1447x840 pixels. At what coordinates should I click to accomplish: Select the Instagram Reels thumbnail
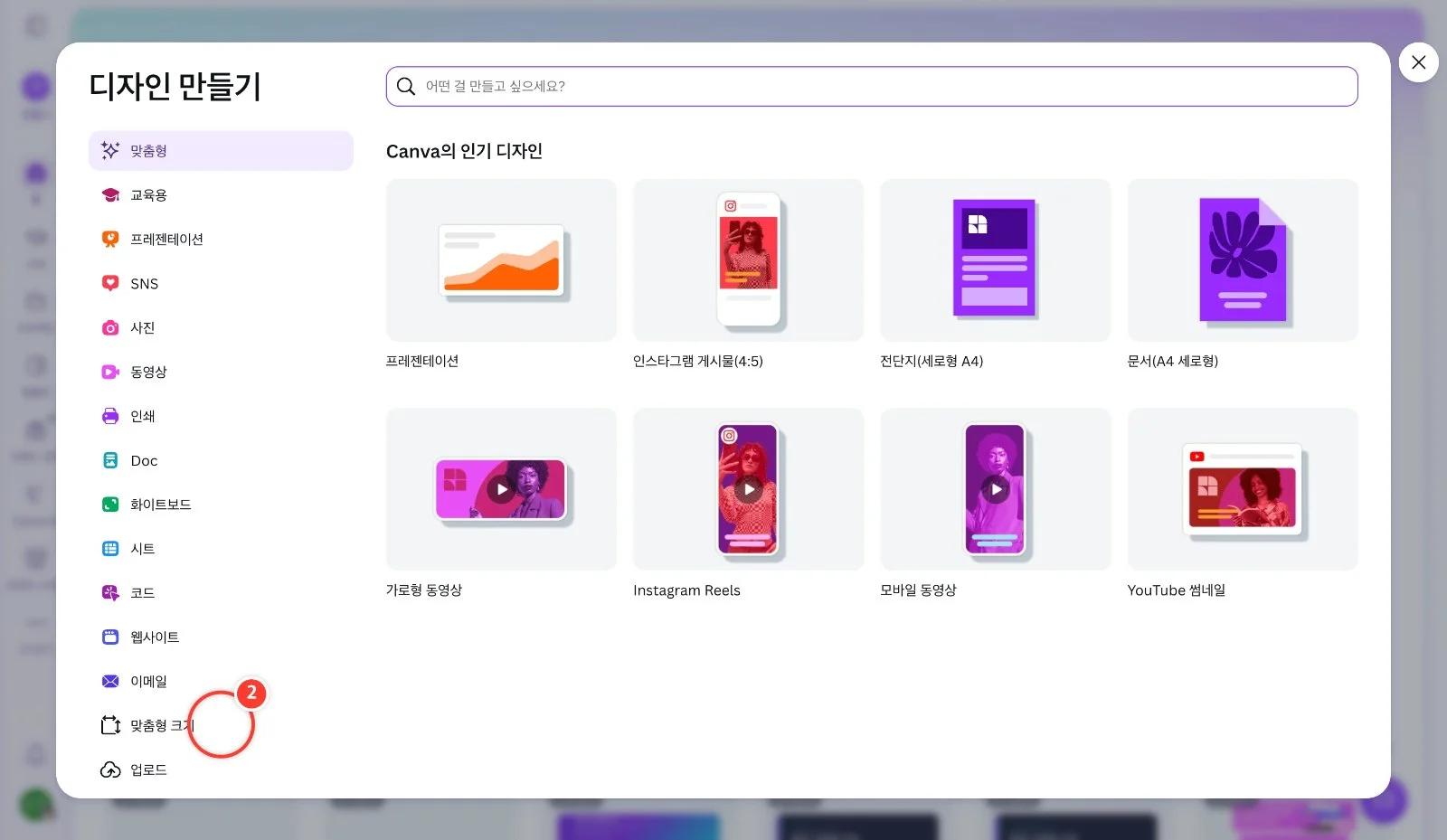748,489
